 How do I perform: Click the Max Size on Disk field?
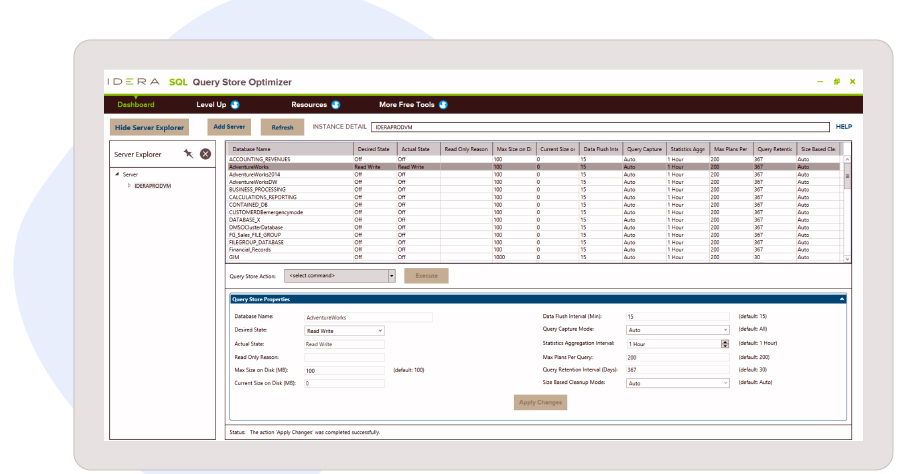[x=344, y=370]
